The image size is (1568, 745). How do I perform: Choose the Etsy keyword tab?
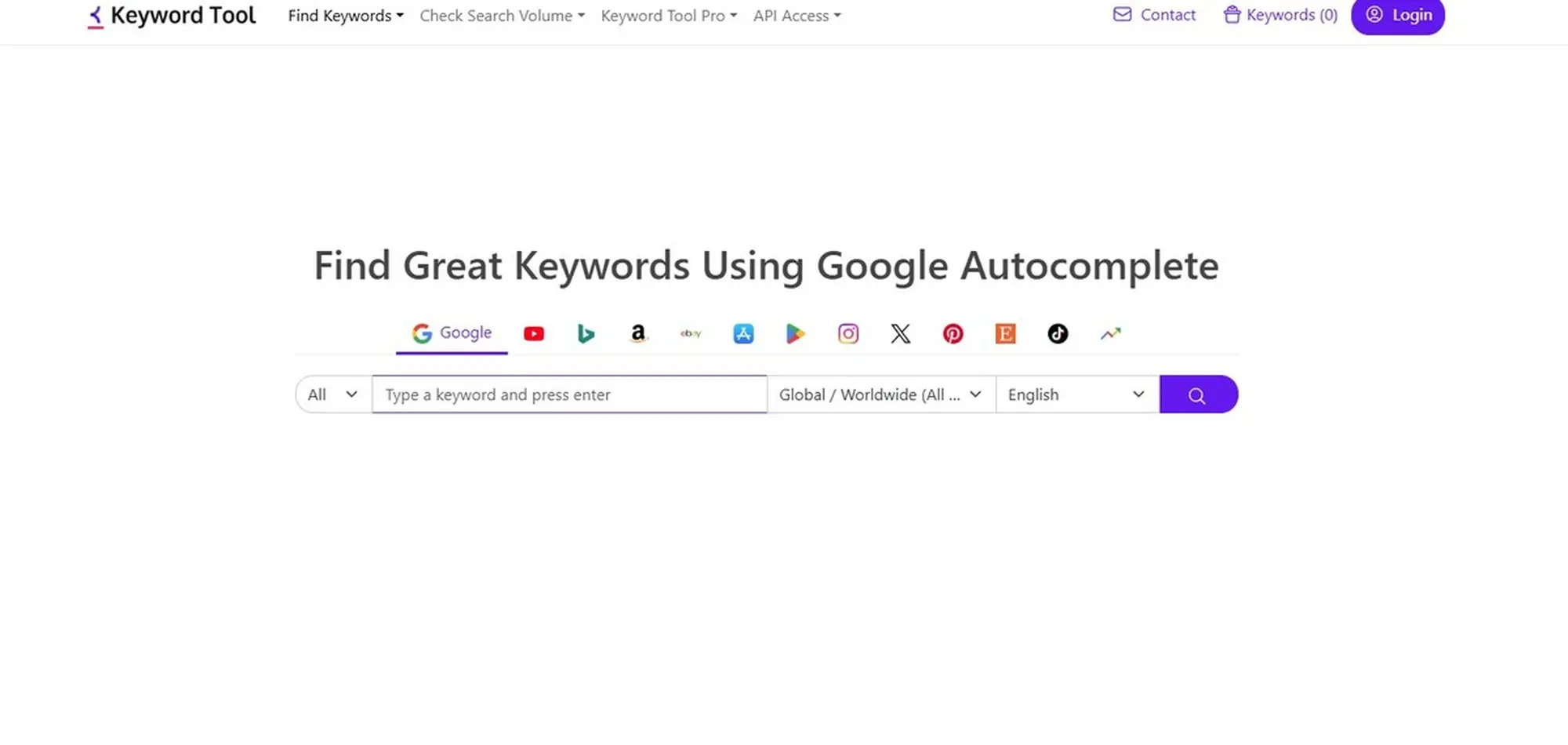tap(1005, 334)
